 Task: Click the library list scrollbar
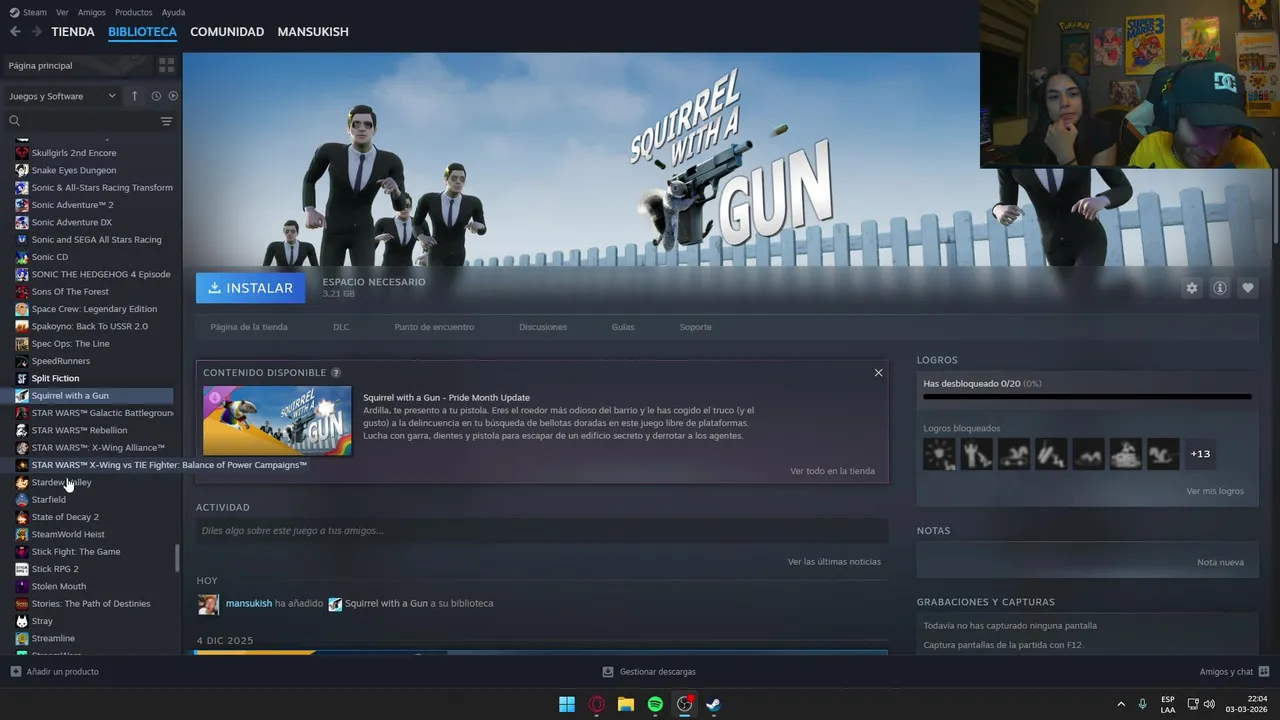click(x=178, y=558)
